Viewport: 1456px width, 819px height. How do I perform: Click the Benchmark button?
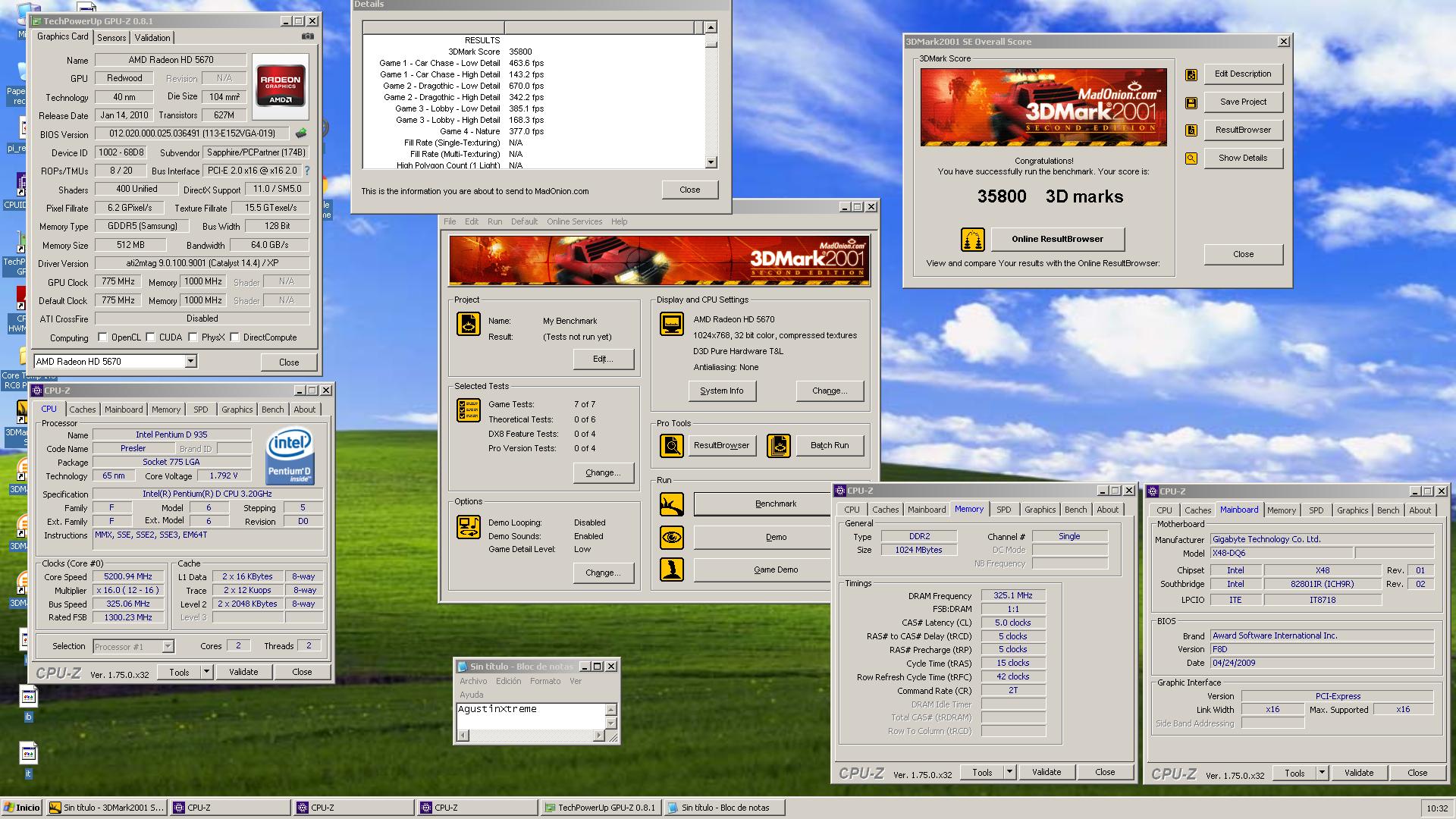pos(762,504)
